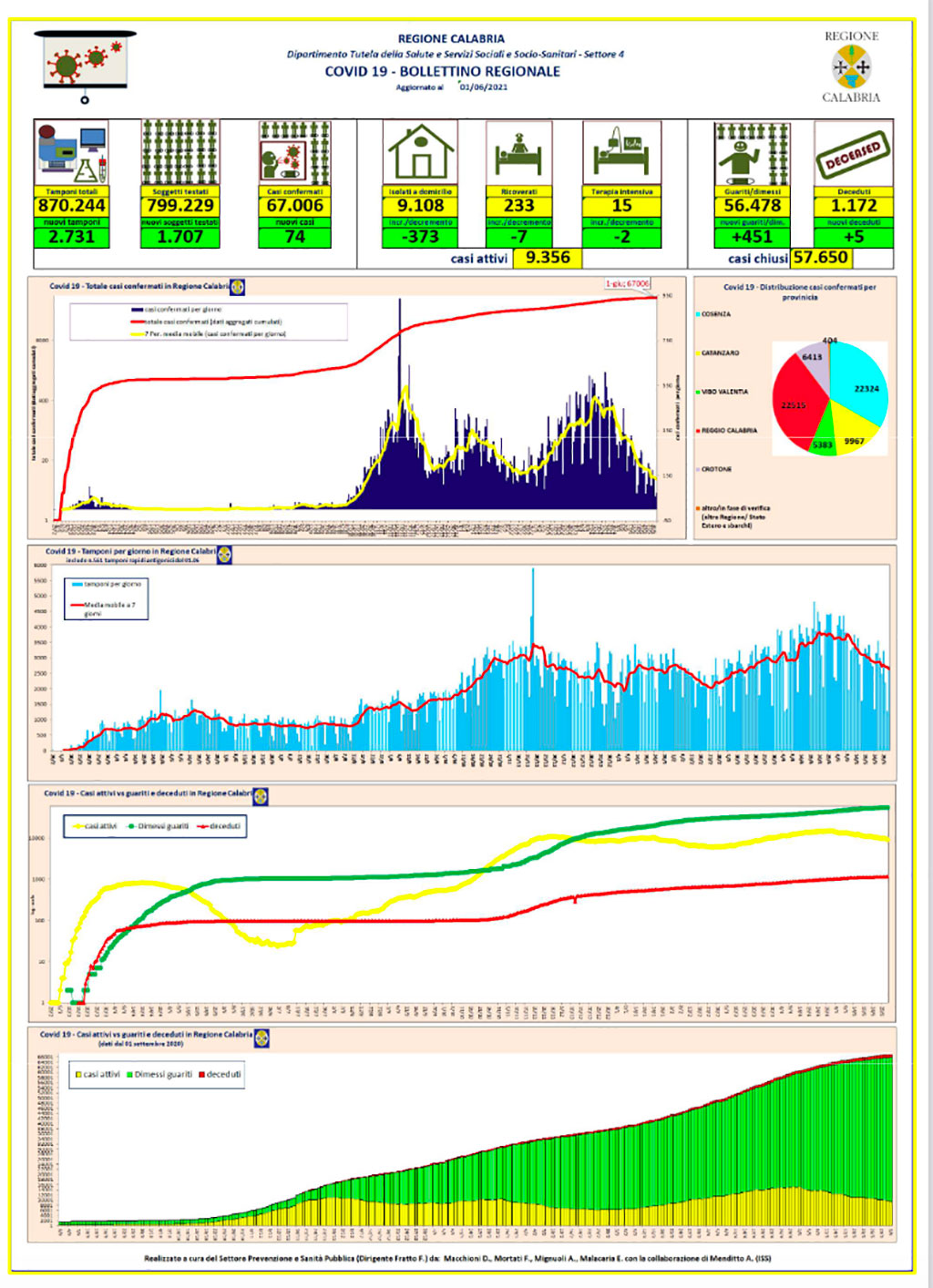Select the Tamponi totali lab icon
This screenshot has width=933, height=1288.
[x=71, y=152]
